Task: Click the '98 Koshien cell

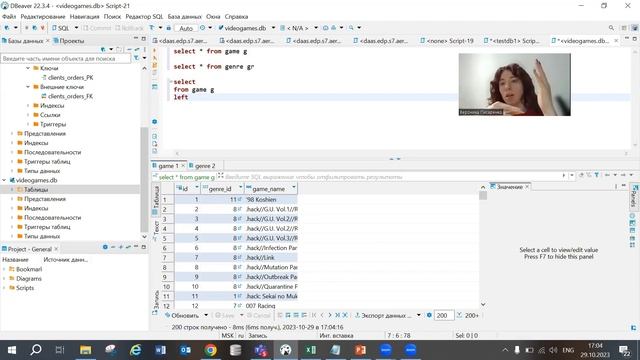Action: (271, 200)
